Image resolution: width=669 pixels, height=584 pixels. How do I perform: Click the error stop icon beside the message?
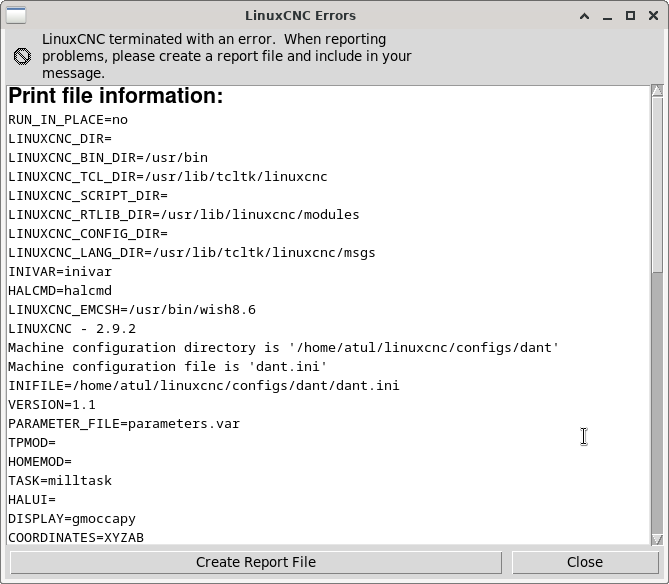[x=22, y=56]
